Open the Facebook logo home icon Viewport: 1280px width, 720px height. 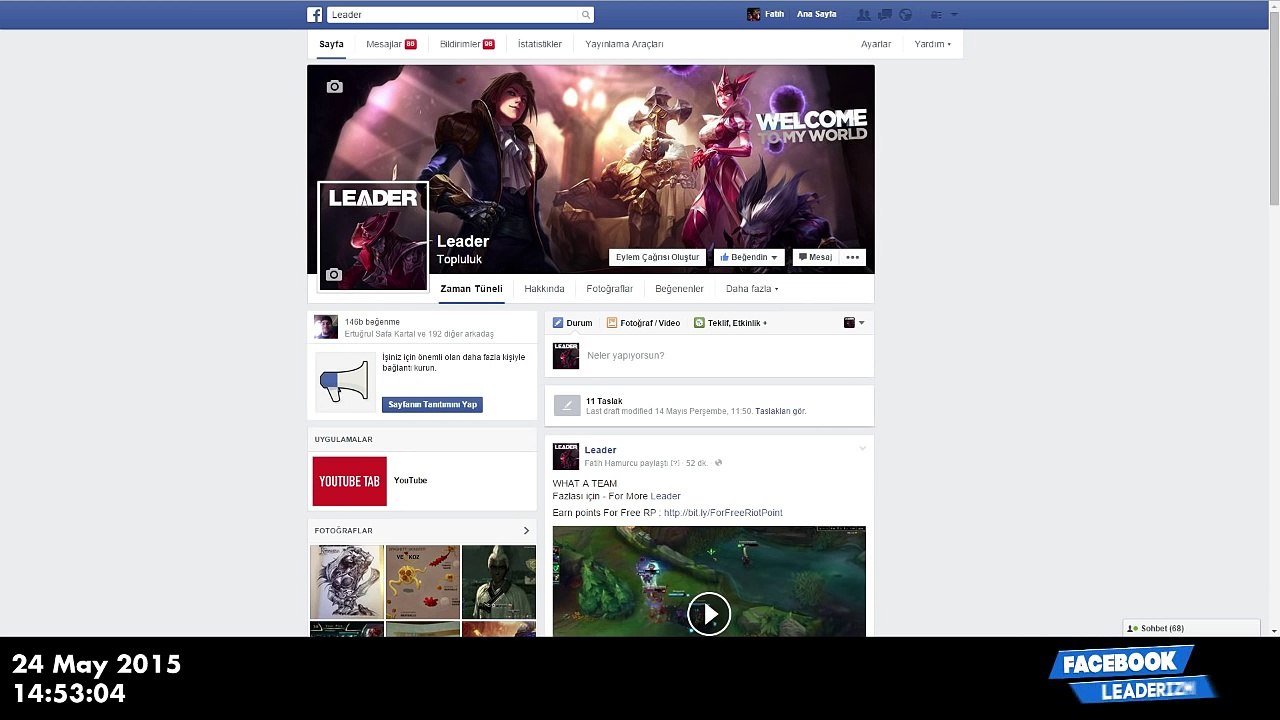[314, 14]
